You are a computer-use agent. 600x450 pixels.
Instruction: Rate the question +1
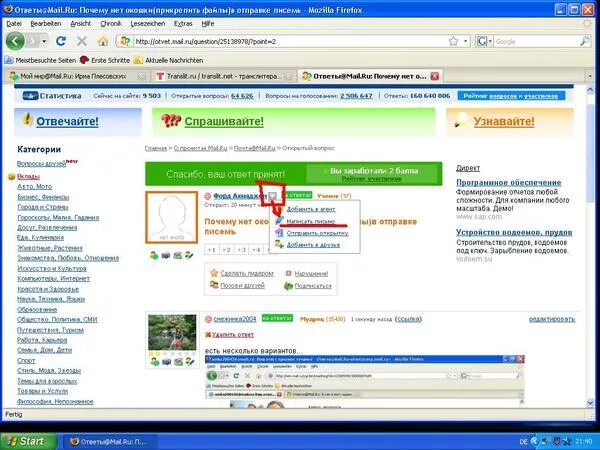(212, 250)
